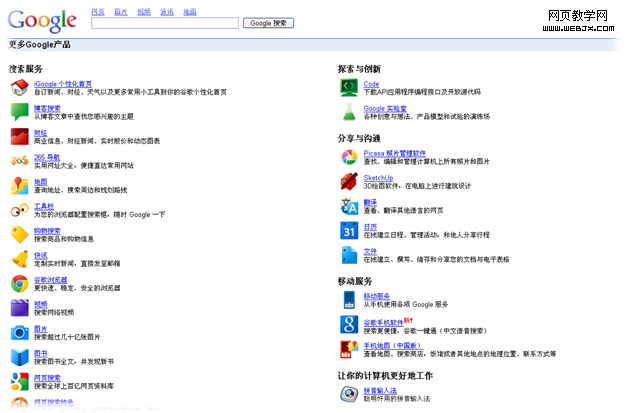Select 网页 in the top navigation links
625x413 pixels.
click(x=97, y=11)
